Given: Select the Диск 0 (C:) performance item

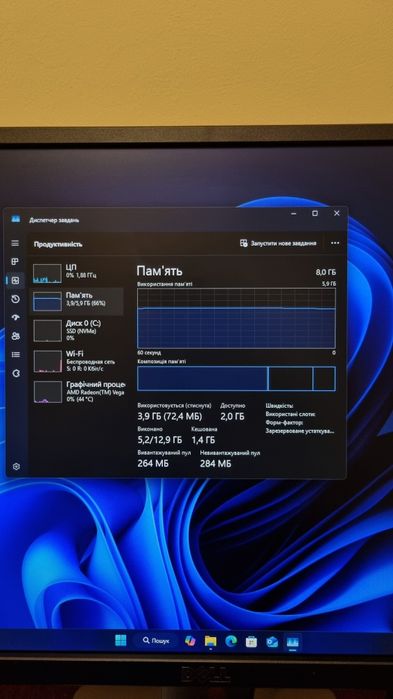Looking at the screenshot, I should pos(76,330).
